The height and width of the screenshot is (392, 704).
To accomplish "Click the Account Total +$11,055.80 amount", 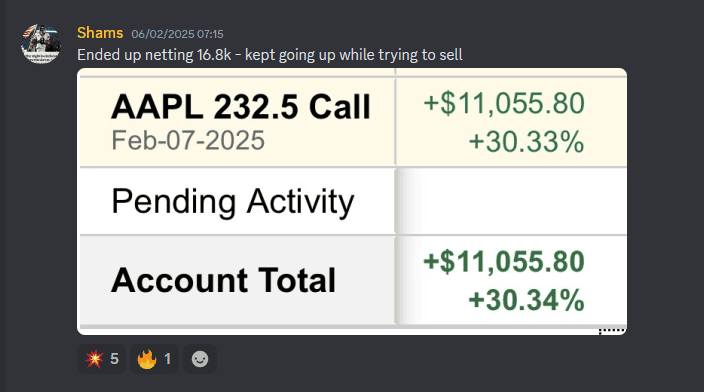I will pyautogui.click(x=504, y=262).
